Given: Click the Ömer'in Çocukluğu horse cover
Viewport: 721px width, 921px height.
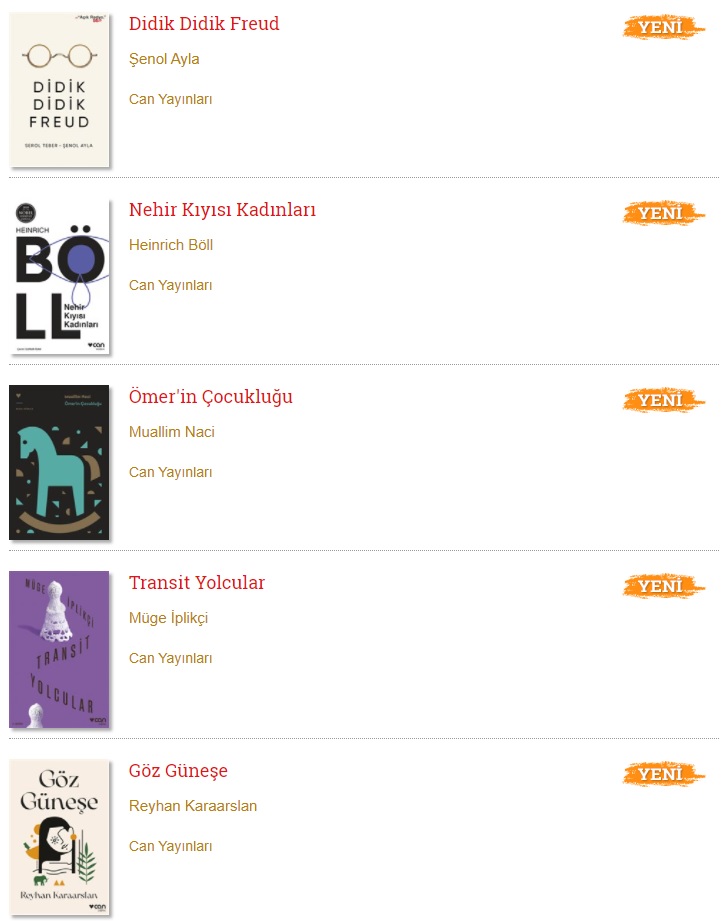Looking at the screenshot, I should point(59,463).
